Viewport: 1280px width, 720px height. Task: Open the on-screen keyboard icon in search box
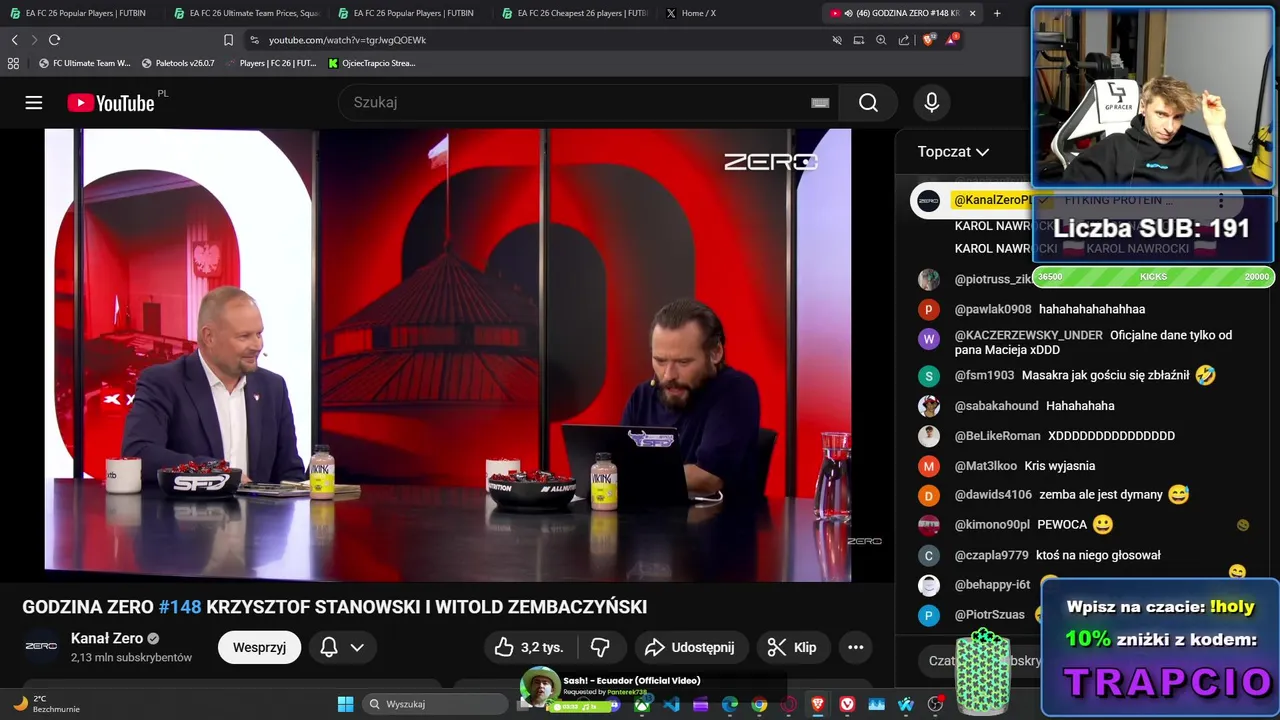click(820, 103)
